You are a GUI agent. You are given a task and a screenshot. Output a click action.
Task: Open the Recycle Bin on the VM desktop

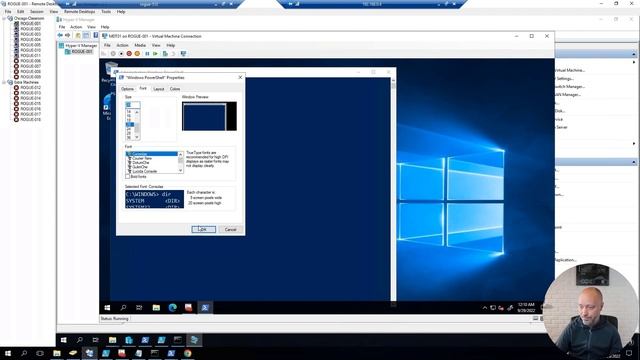[x=110, y=73]
